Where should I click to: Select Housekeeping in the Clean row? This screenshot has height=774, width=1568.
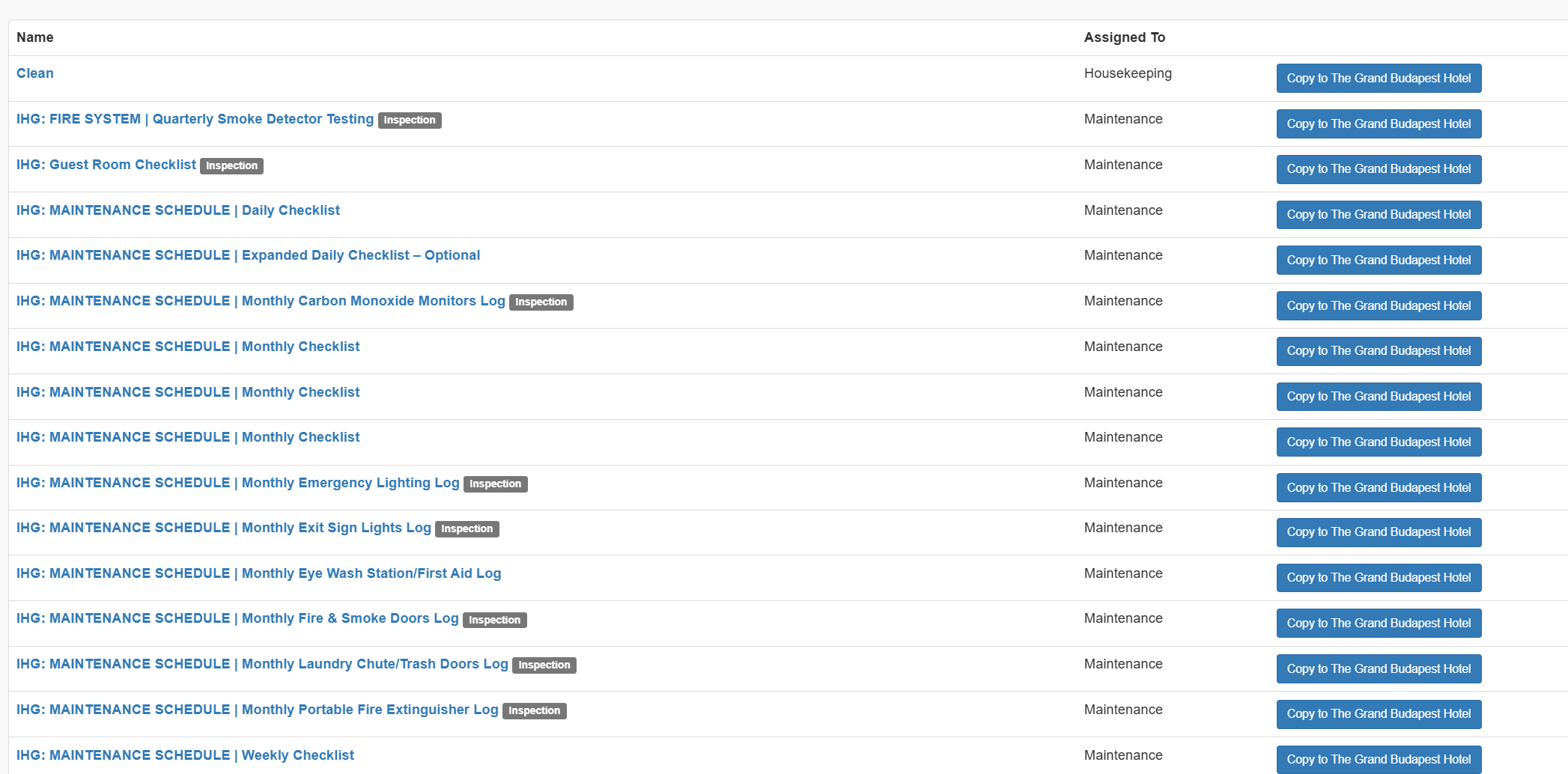[1128, 73]
